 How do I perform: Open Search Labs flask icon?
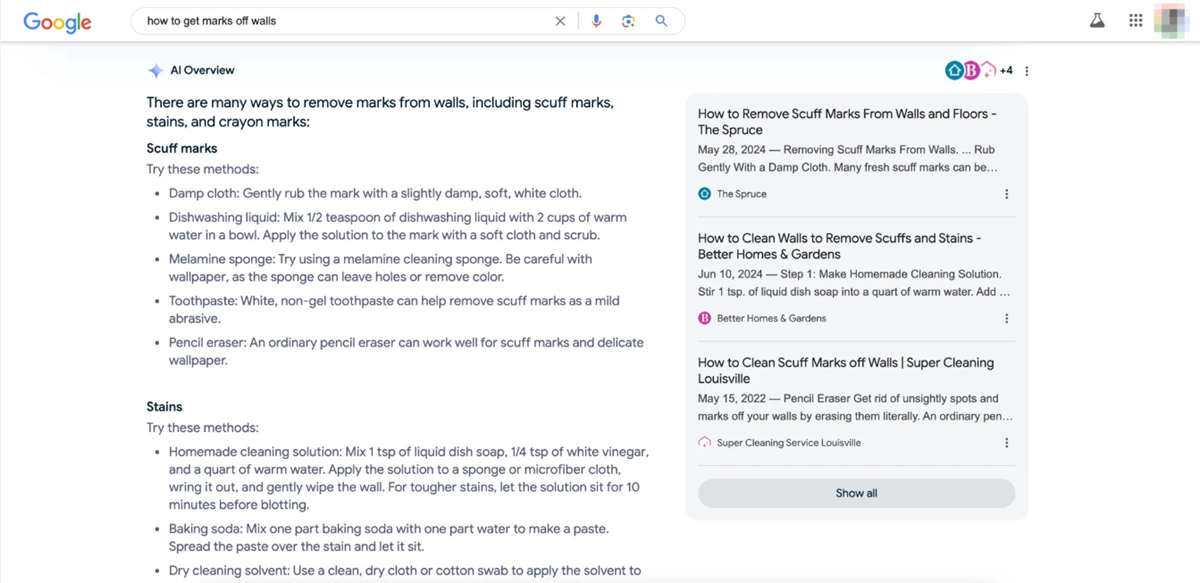pos(1098,20)
